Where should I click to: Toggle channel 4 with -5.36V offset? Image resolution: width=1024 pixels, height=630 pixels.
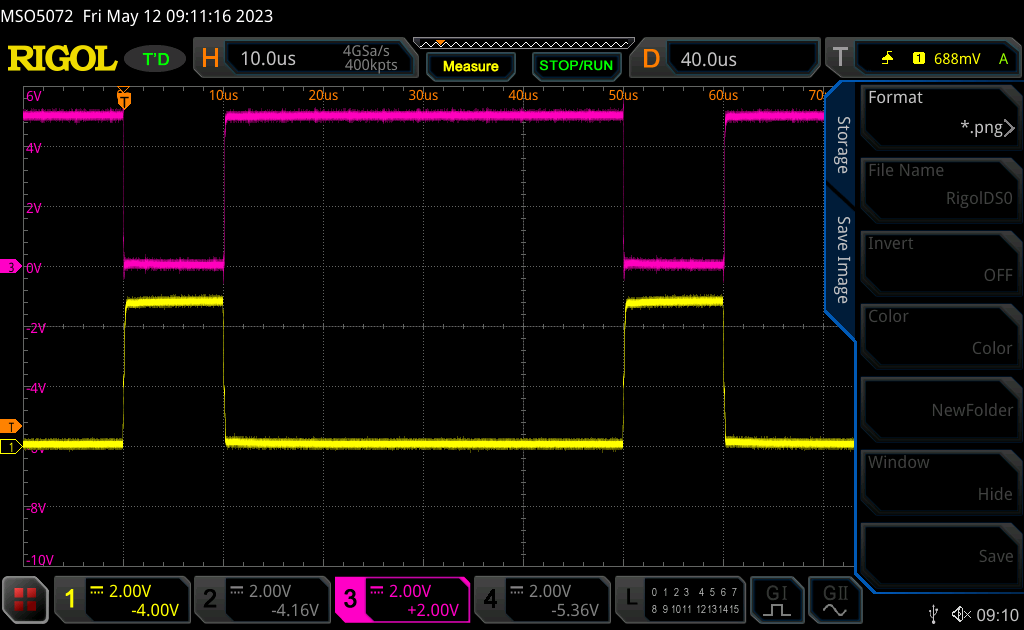tap(542, 600)
